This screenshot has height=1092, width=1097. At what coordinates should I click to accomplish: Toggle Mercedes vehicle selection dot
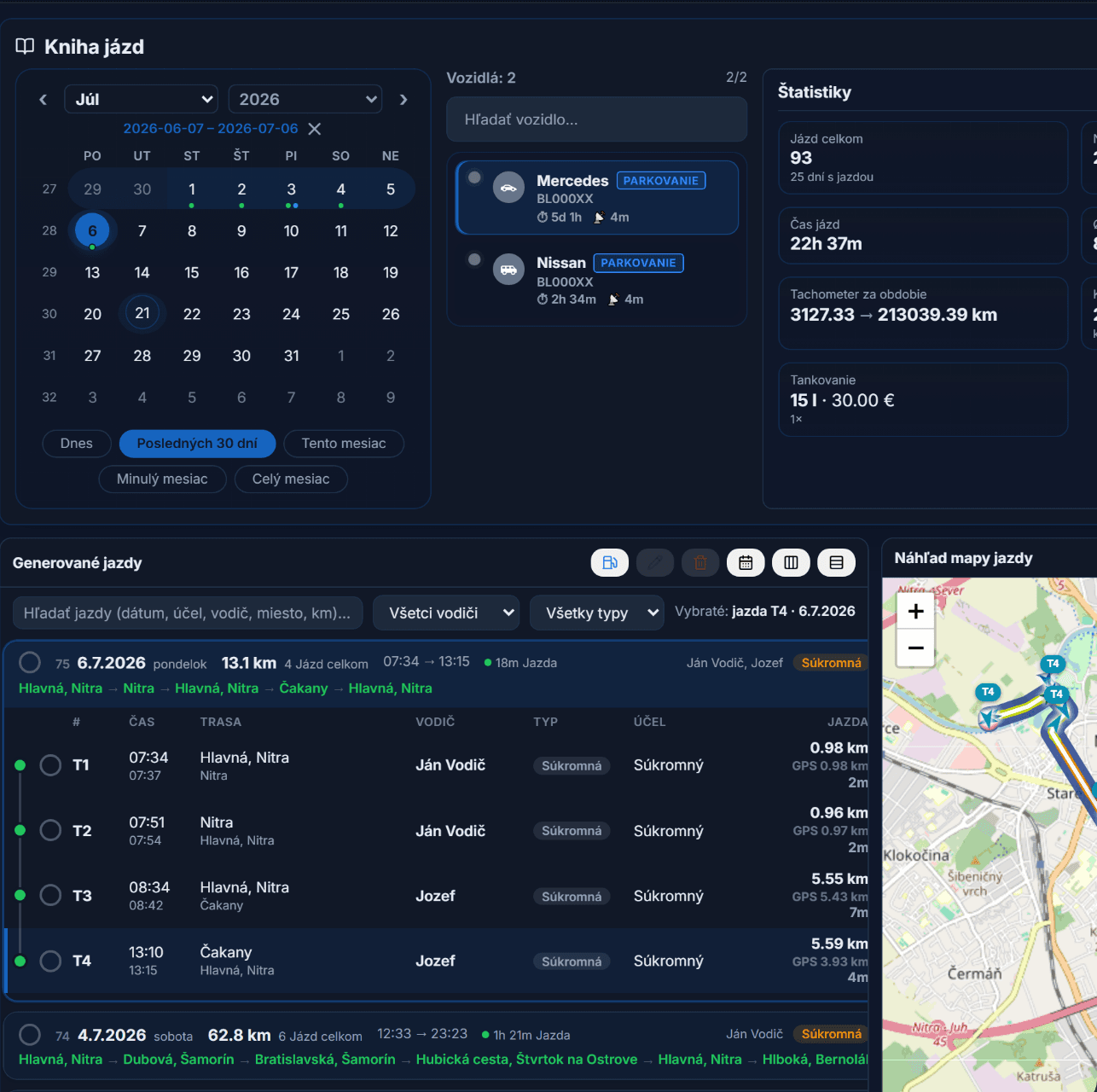475,177
